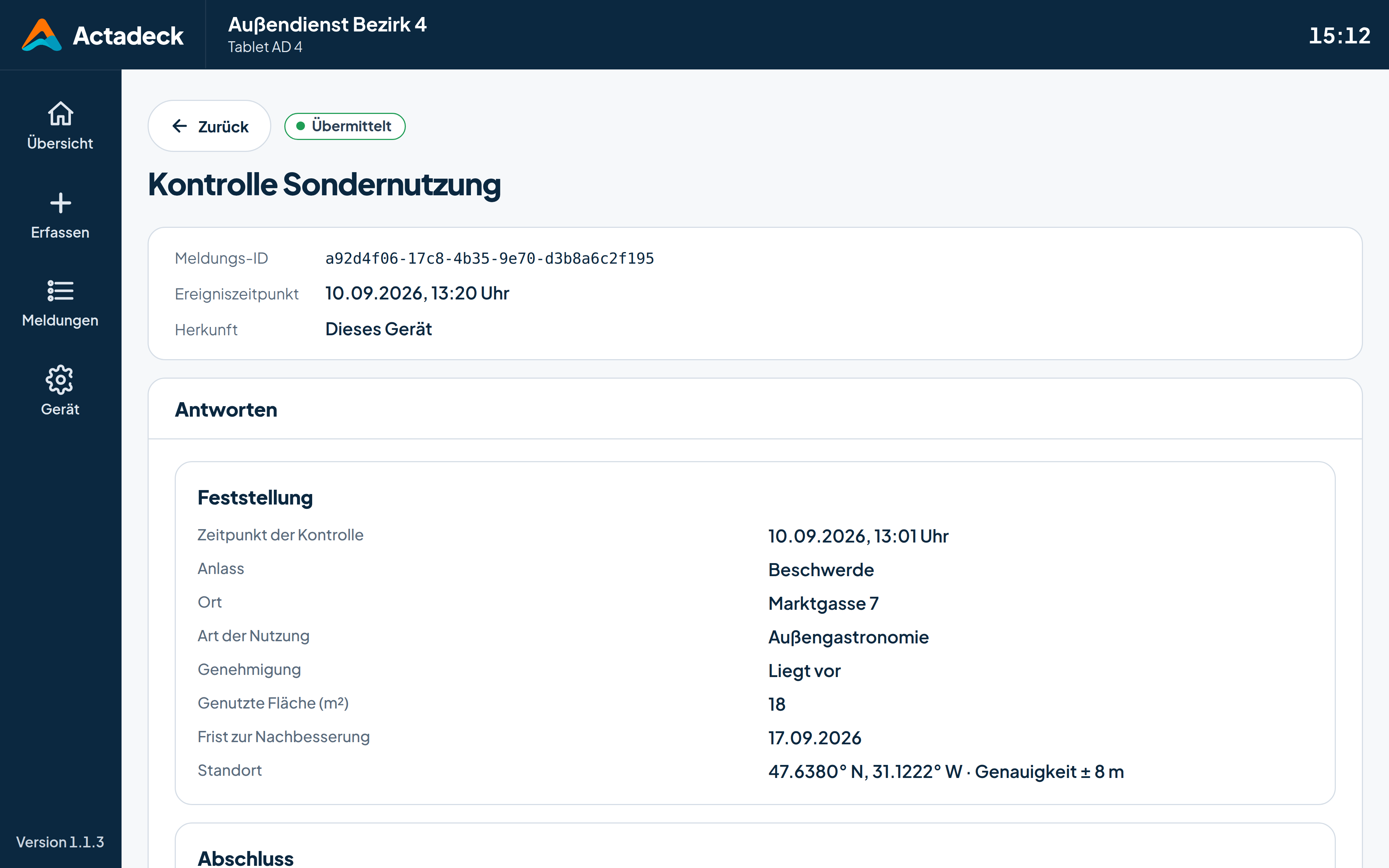Click the Zeitpunkt der Kontrolle label
The width and height of the screenshot is (1389, 868).
click(280, 535)
